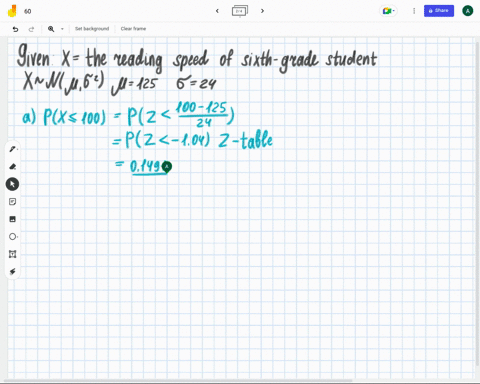This screenshot has height=384, width=480.
Task: Select the Eraser tool
Action: 12,166
